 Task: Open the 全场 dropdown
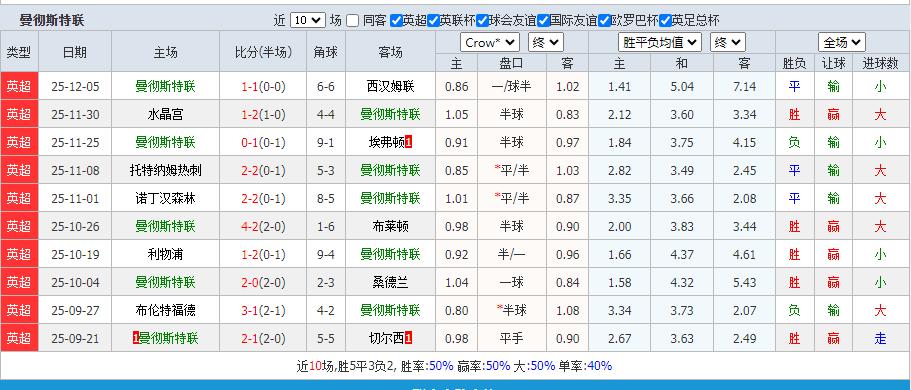[842, 42]
